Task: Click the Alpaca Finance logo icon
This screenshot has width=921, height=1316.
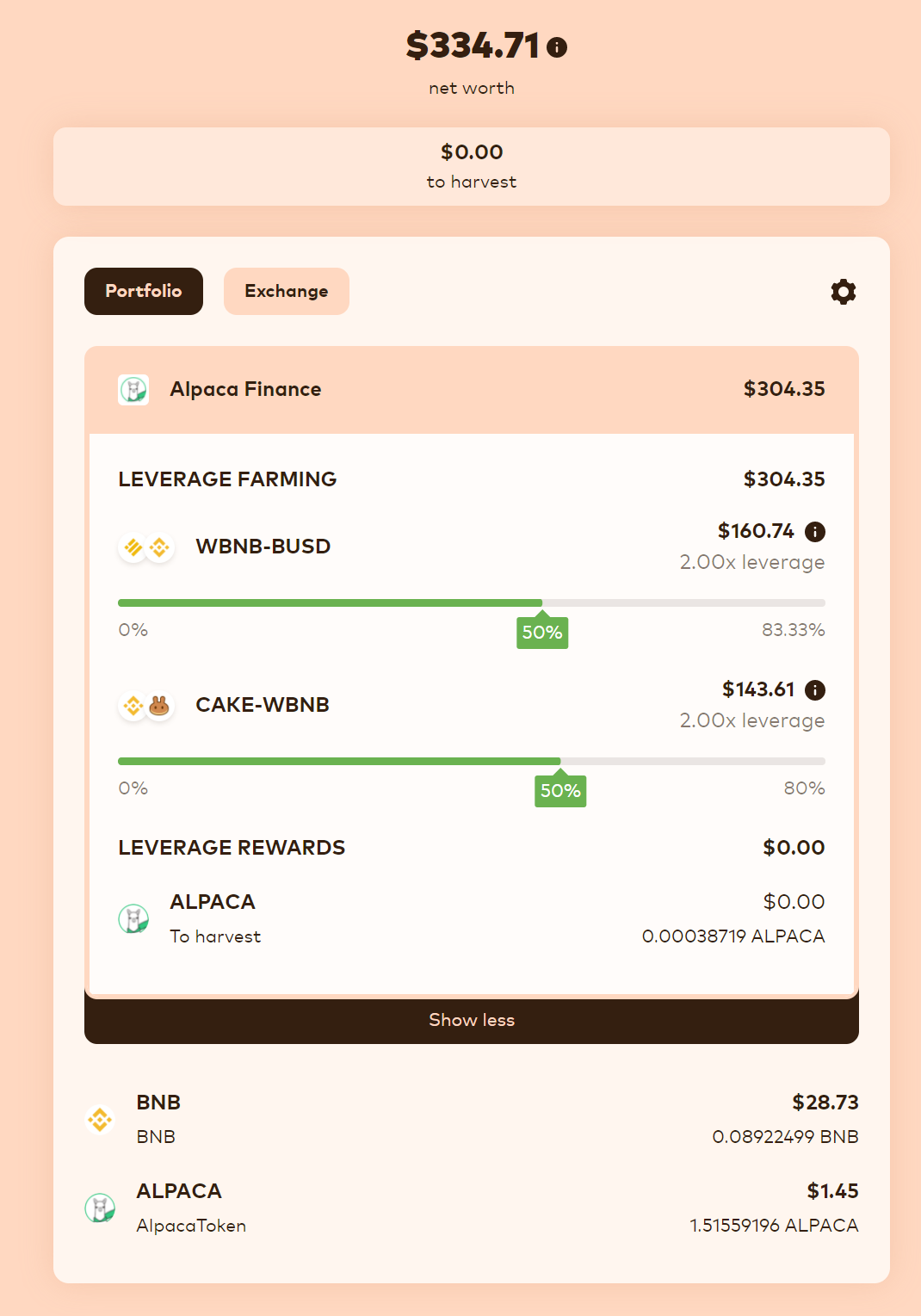Action: pos(133,390)
